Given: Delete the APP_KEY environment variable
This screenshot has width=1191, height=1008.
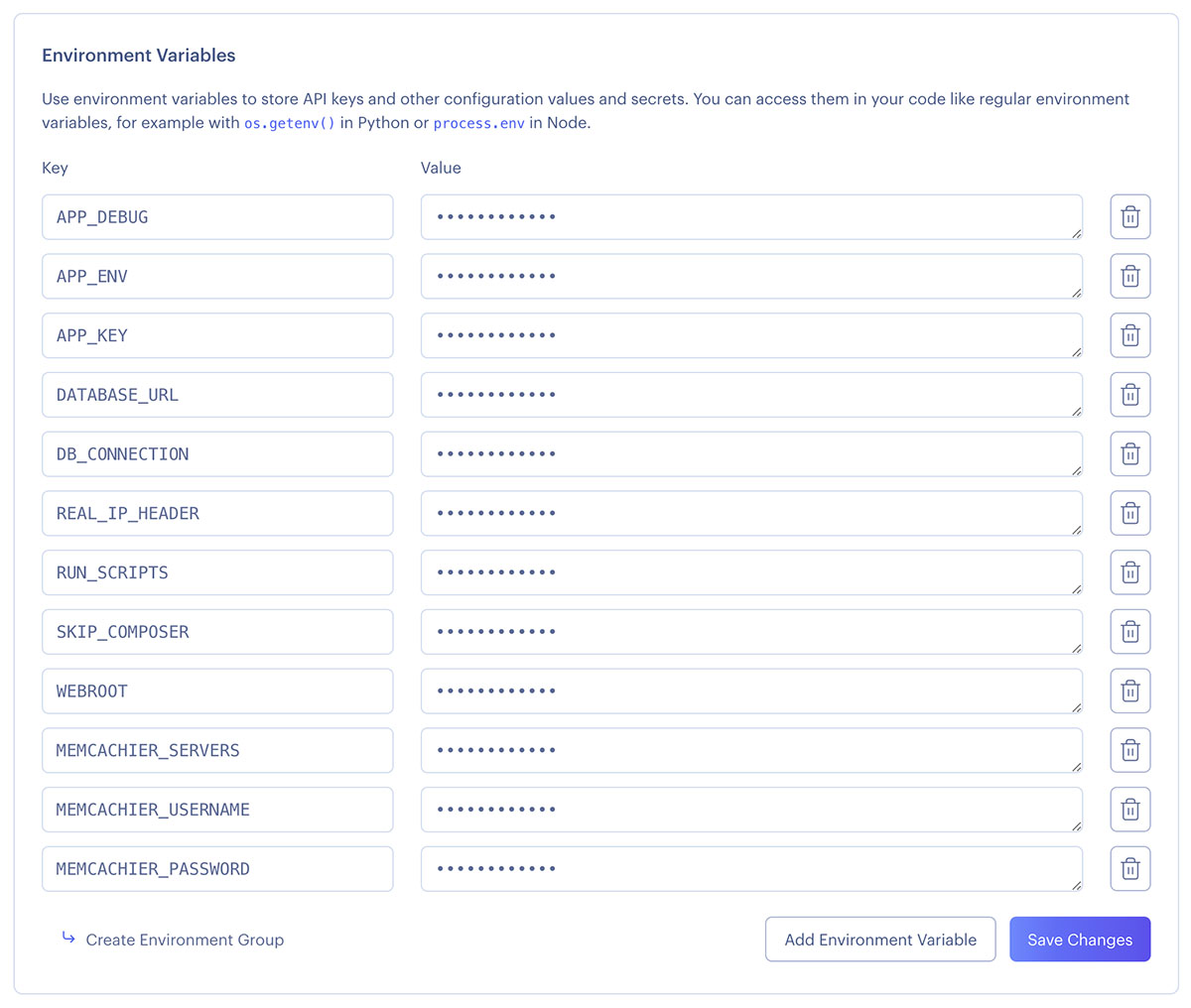Looking at the screenshot, I should [1129, 335].
